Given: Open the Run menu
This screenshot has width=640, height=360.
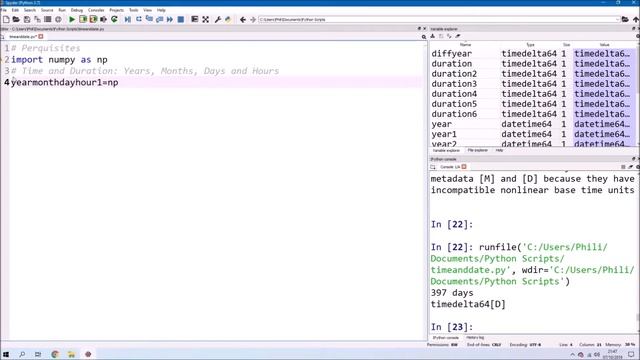Looking at the screenshot, I should point(62,10).
